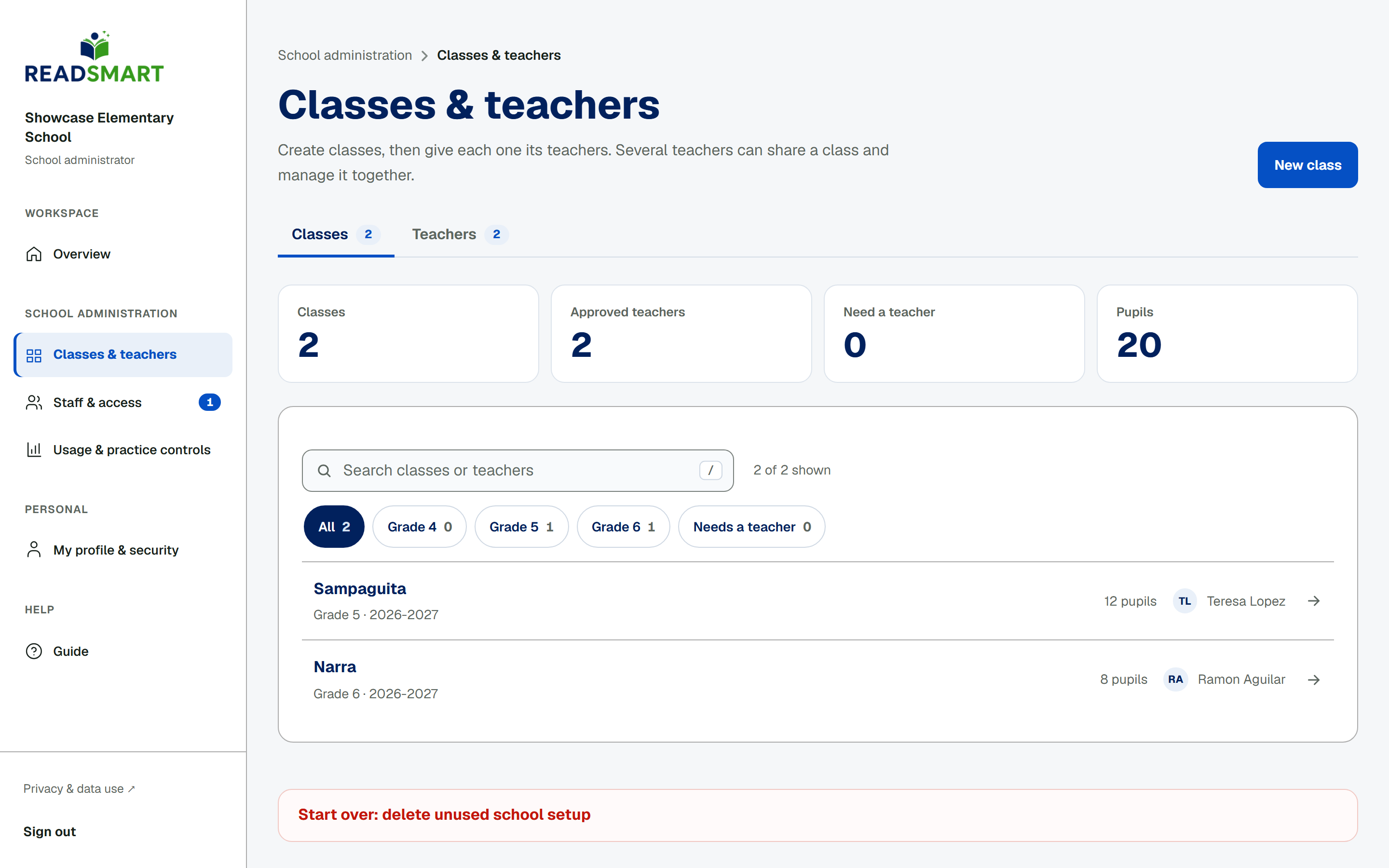Click the Usage bar chart icon

[x=34, y=449]
